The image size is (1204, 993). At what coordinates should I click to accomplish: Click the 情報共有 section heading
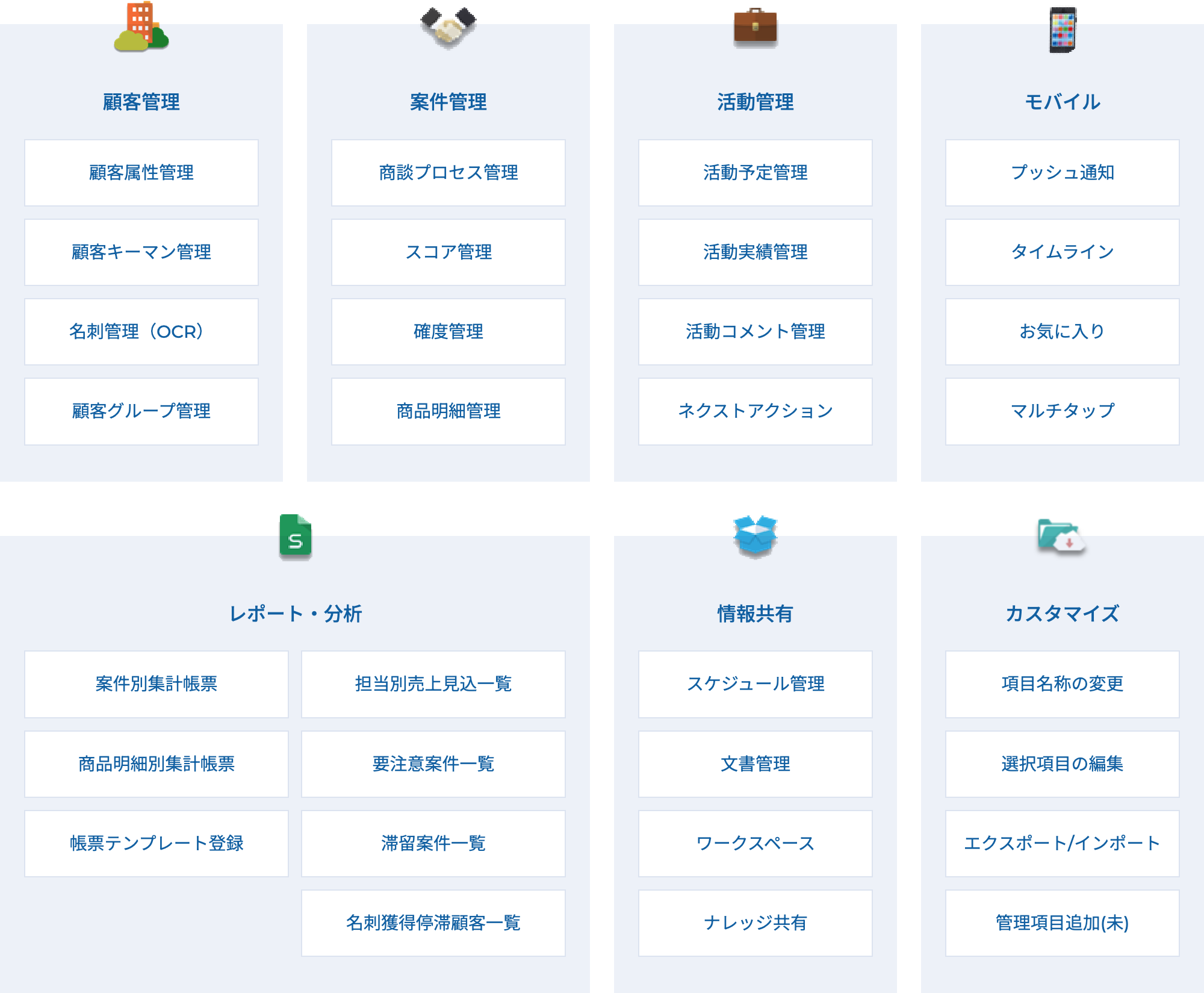(755, 614)
